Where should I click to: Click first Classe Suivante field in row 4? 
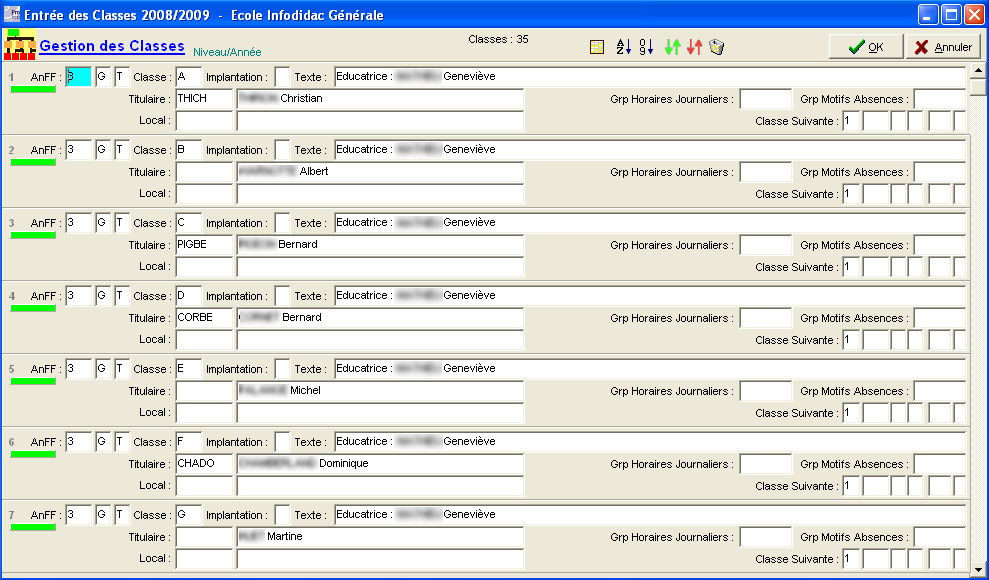(851, 340)
